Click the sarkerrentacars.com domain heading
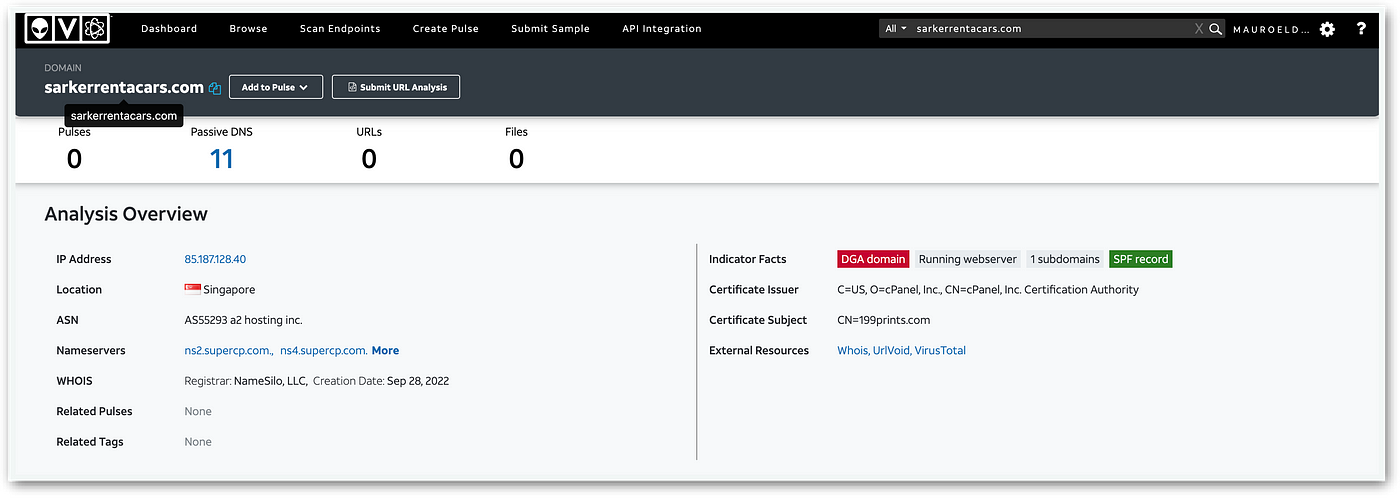The image size is (1400, 498). [124, 87]
